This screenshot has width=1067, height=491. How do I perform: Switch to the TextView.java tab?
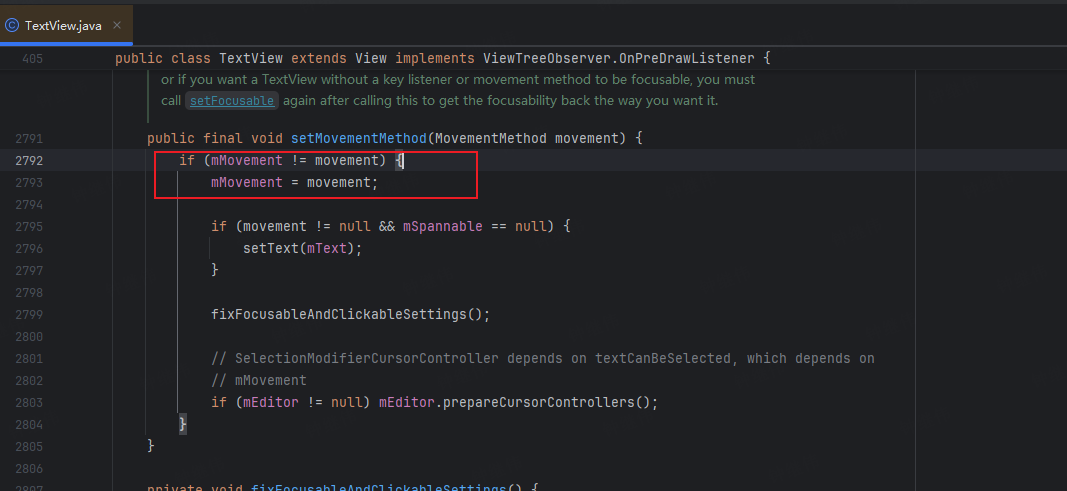pyautogui.click(x=66, y=26)
